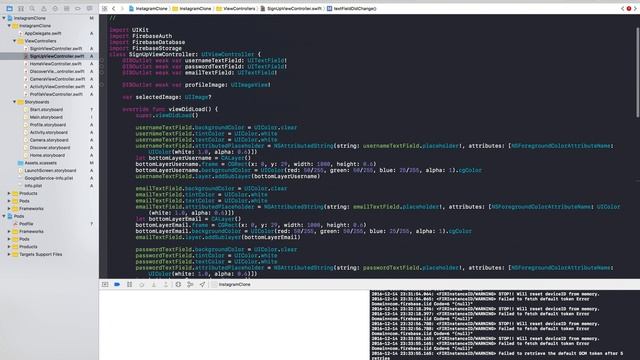Open Info.plist file
This screenshot has height=360, width=640.
pyautogui.click(x=33, y=186)
